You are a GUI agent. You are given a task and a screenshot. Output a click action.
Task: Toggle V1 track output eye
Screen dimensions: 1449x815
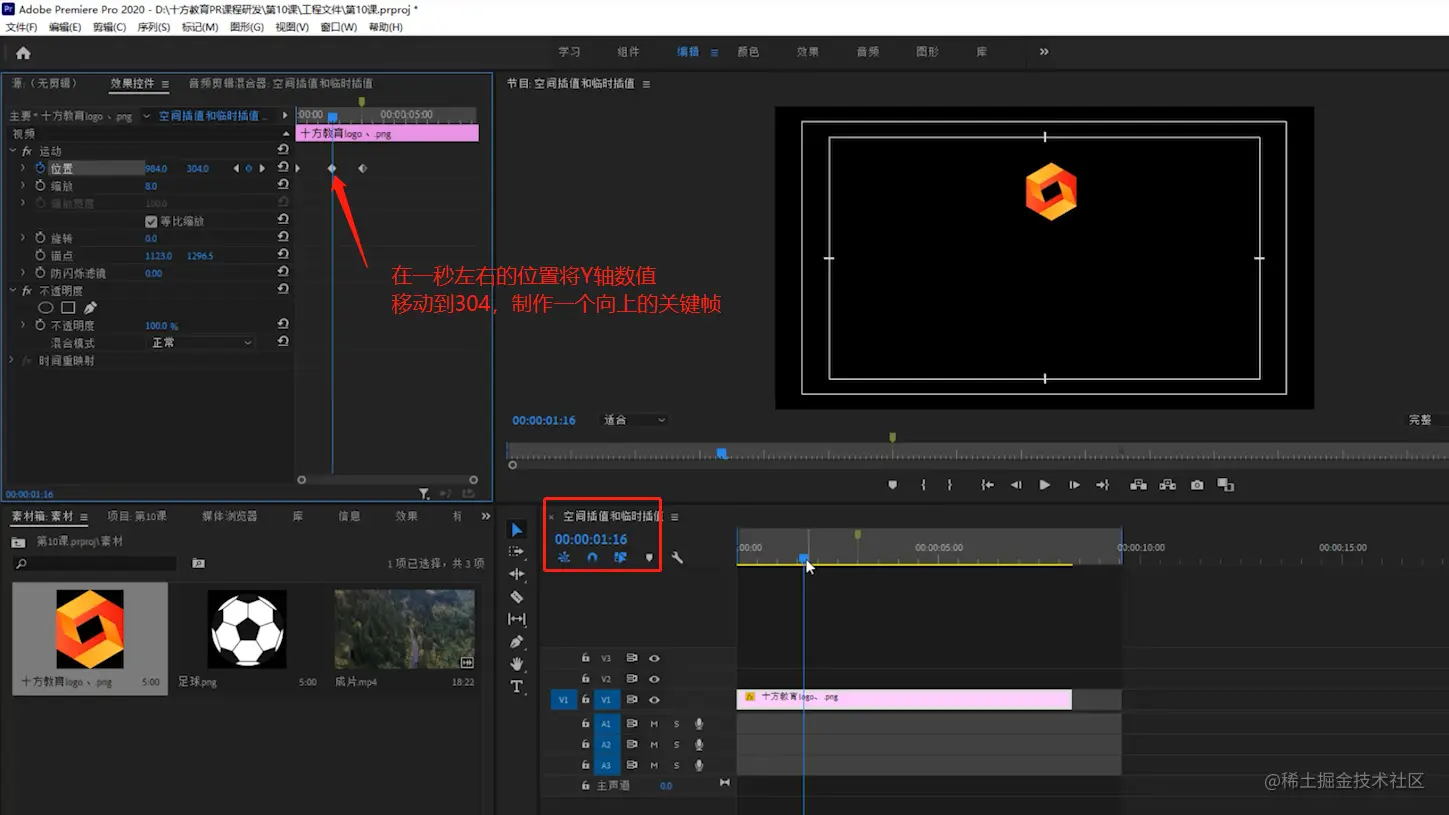pos(654,700)
